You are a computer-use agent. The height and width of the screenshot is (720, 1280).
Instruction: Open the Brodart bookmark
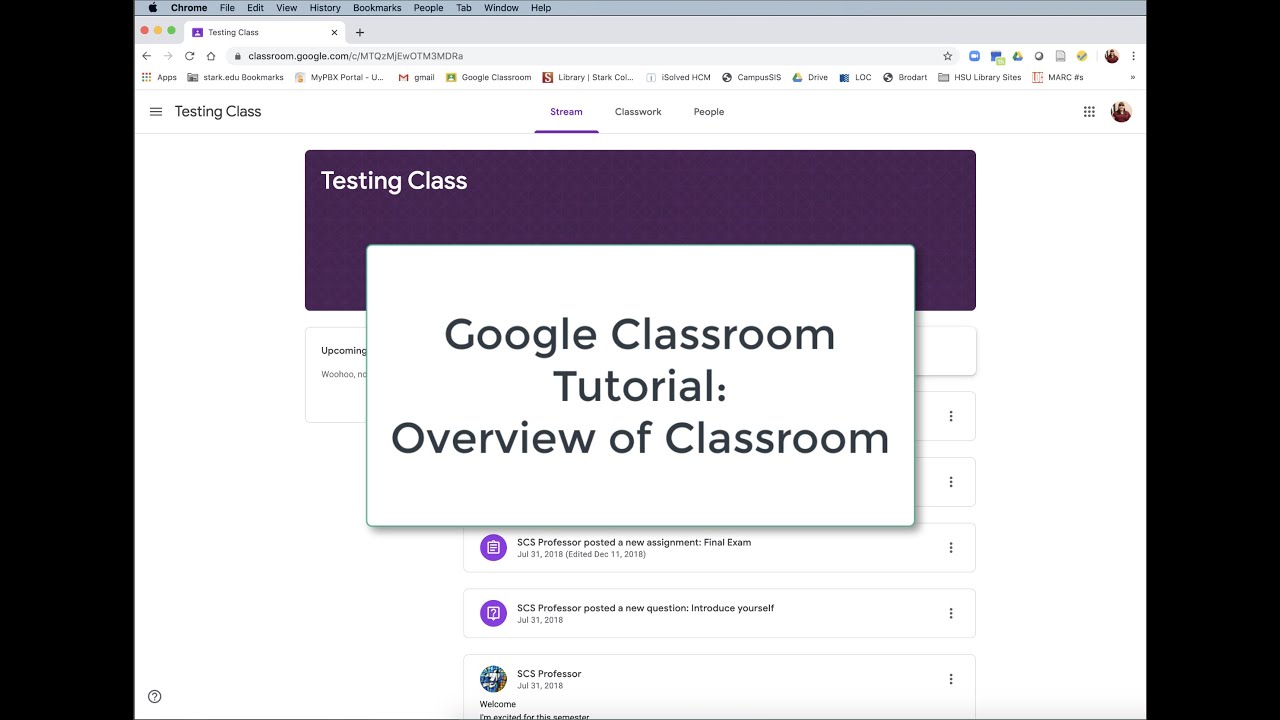click(x=906, y=77)
